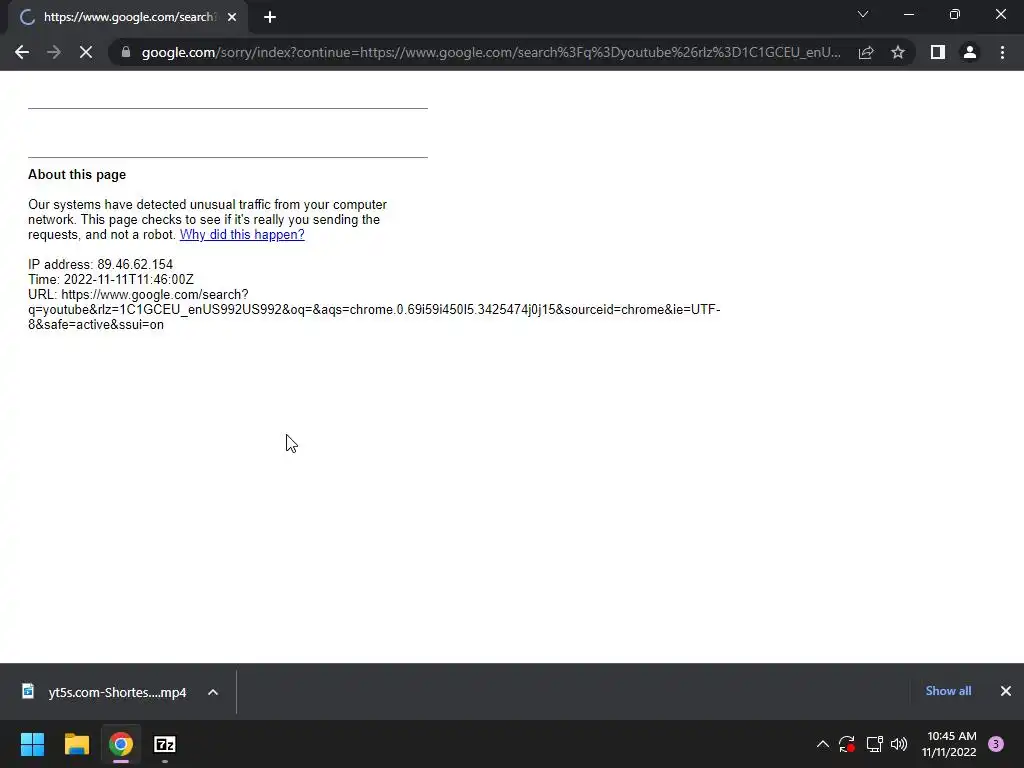Click sync status tray icon
The image size is (1024, 768).
[x=847, y=744]
